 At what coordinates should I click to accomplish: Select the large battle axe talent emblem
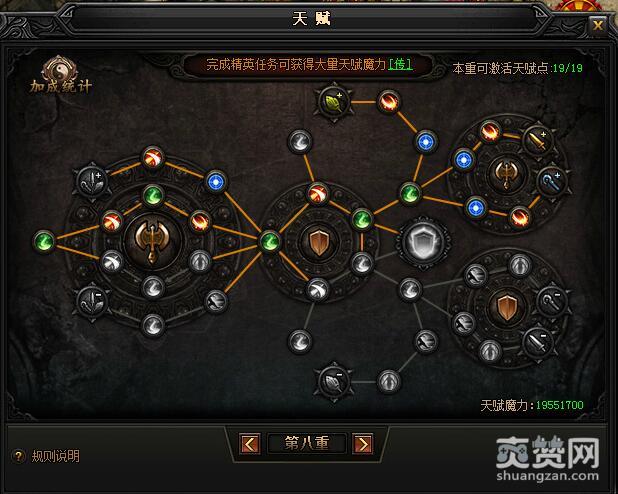153,241
